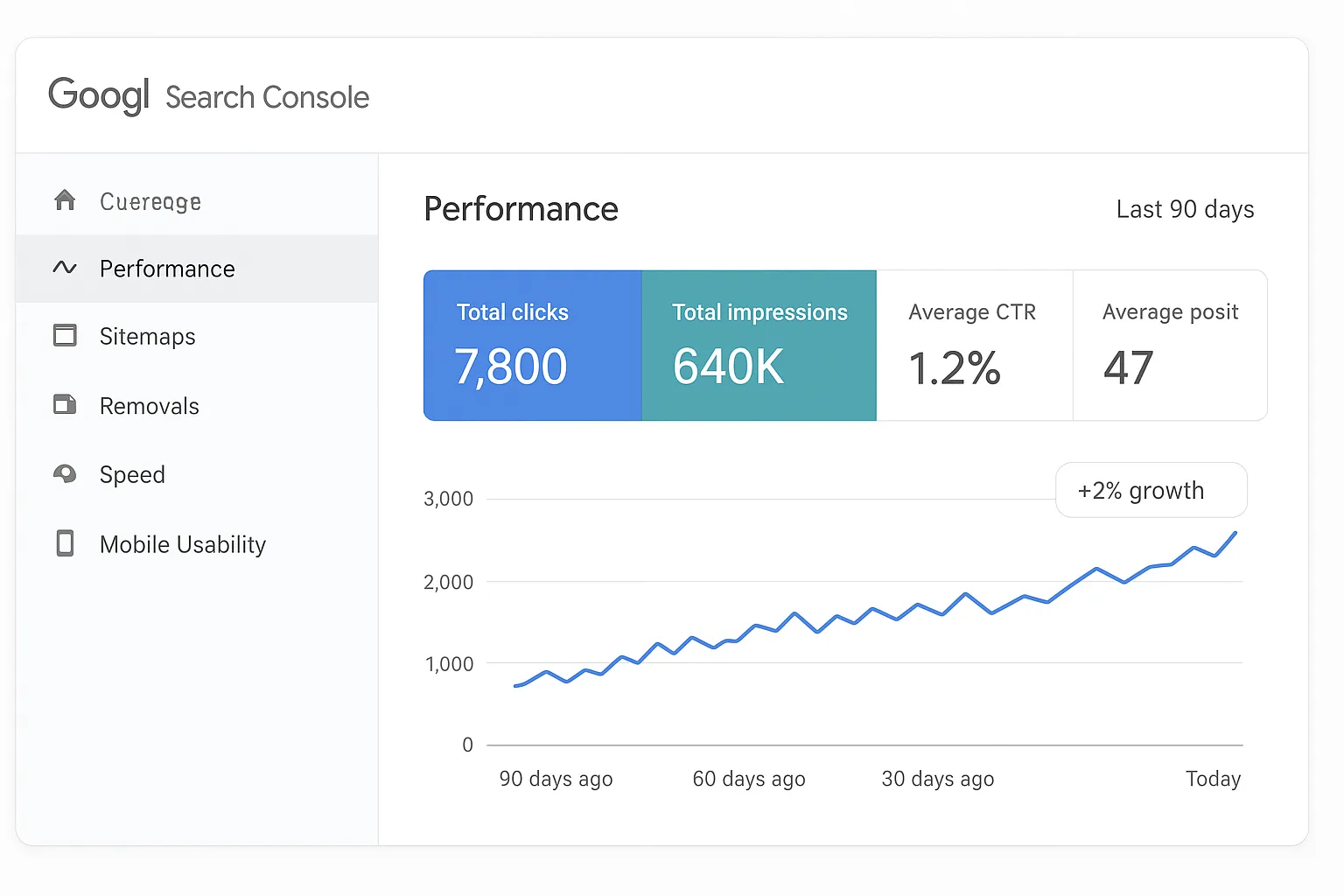The height and width of the screenshot is (896, 1344).
Task: Toggle the Total clicks metric card
Action: coord(531,345)
